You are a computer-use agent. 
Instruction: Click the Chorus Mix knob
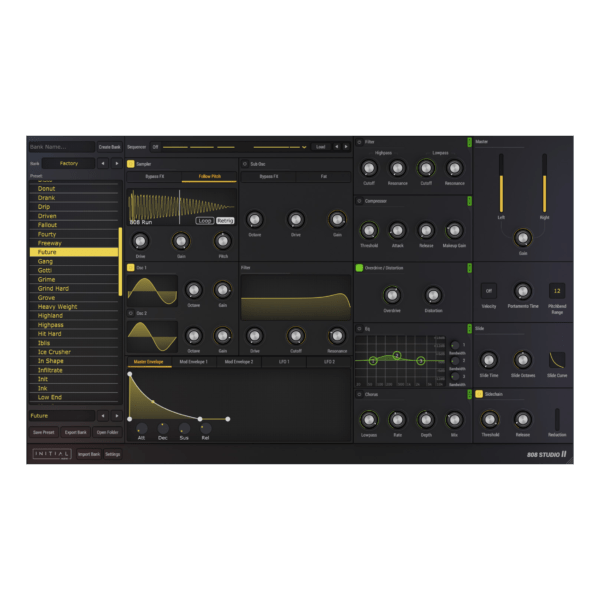click(455, 419)
